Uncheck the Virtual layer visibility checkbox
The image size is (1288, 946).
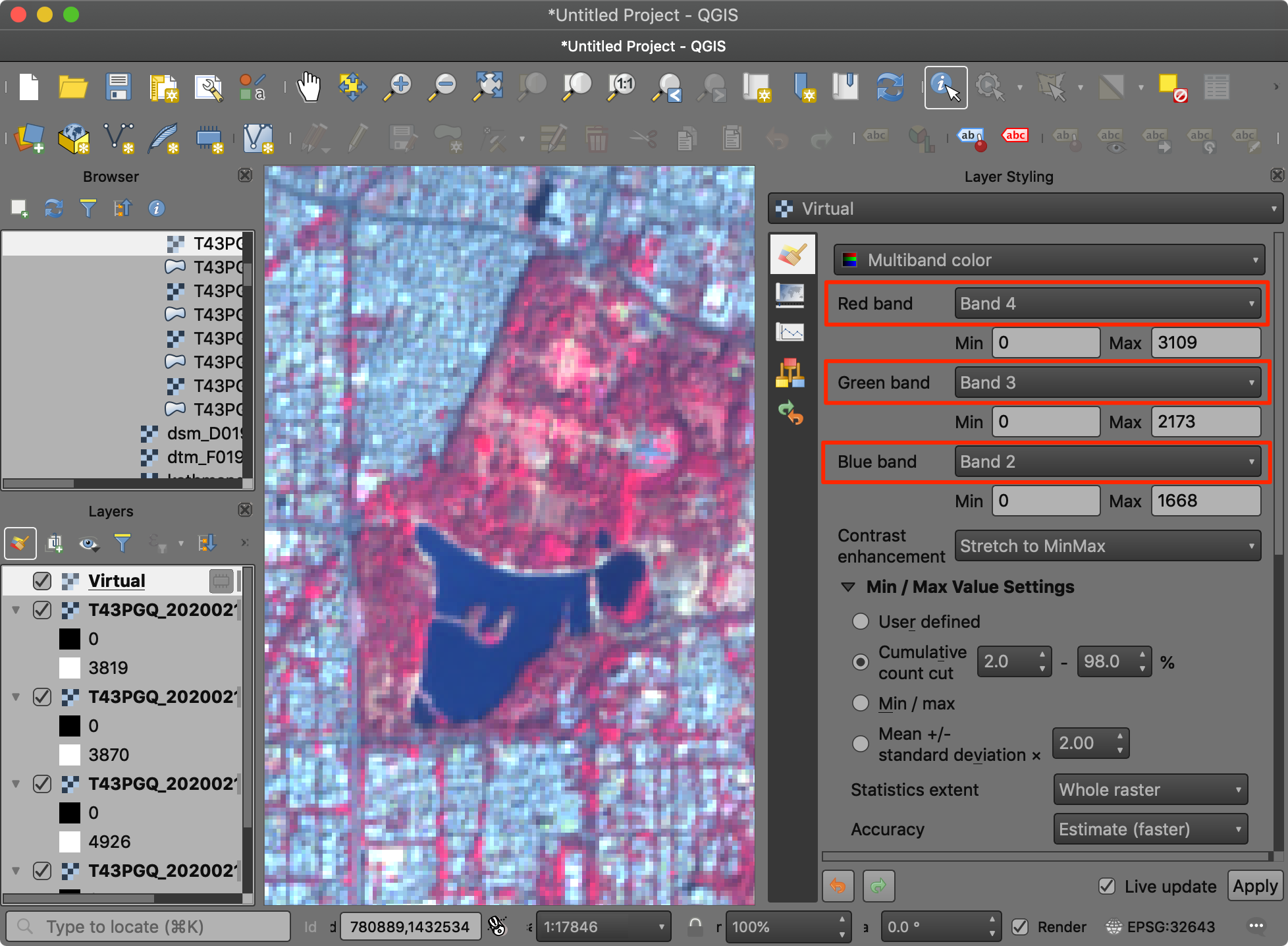(x=42, y=581)
